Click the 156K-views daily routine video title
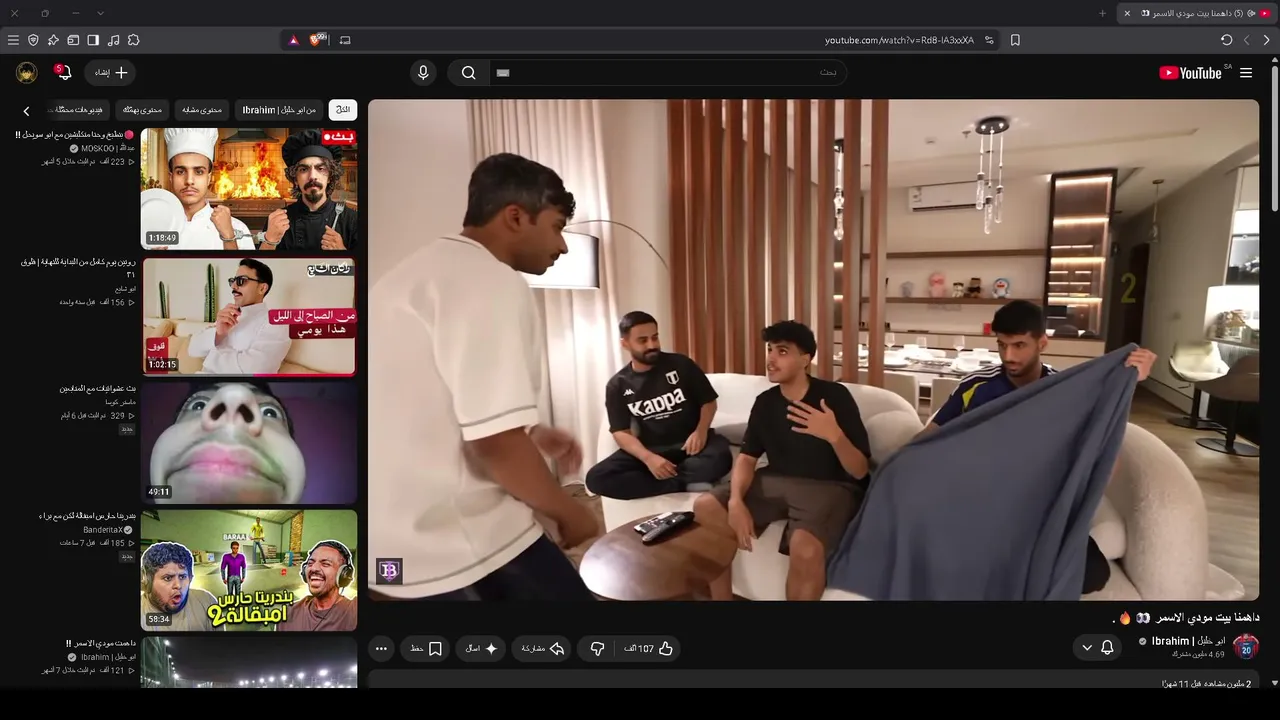The image size is (1280, 720). click(x=77, y=267)
